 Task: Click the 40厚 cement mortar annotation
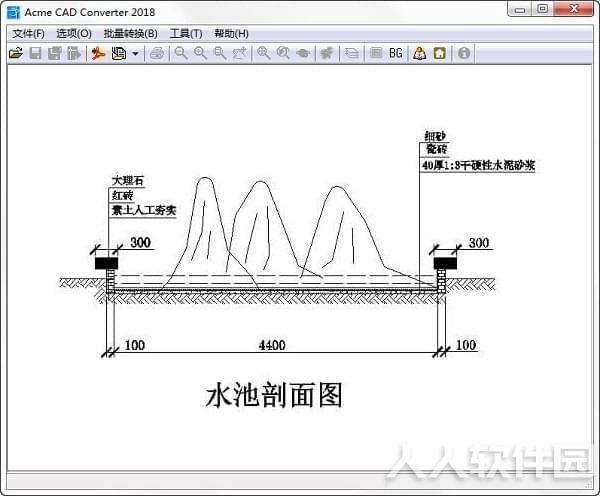[478, 165]
